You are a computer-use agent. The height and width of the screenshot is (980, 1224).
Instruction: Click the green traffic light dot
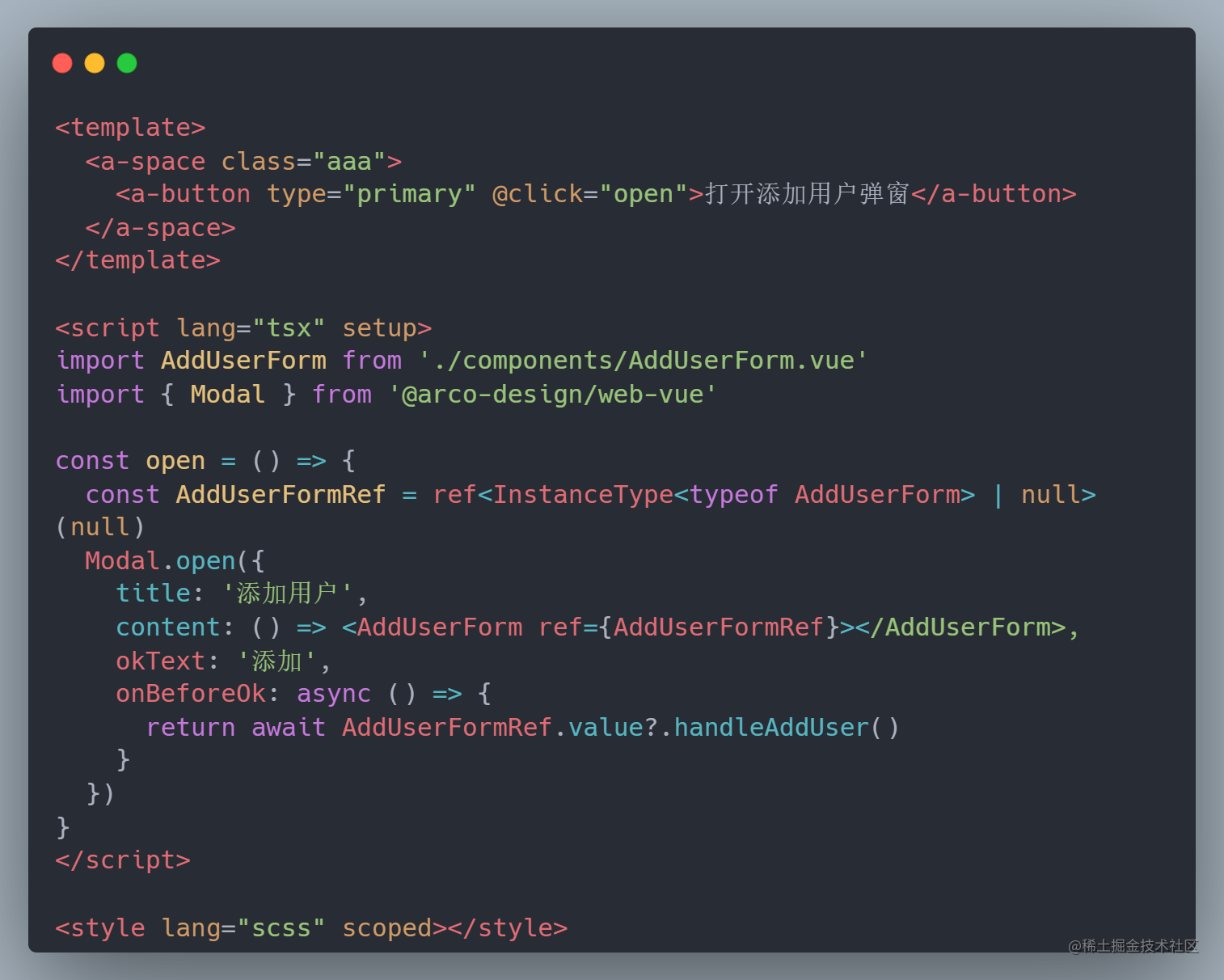pos(127,62)
